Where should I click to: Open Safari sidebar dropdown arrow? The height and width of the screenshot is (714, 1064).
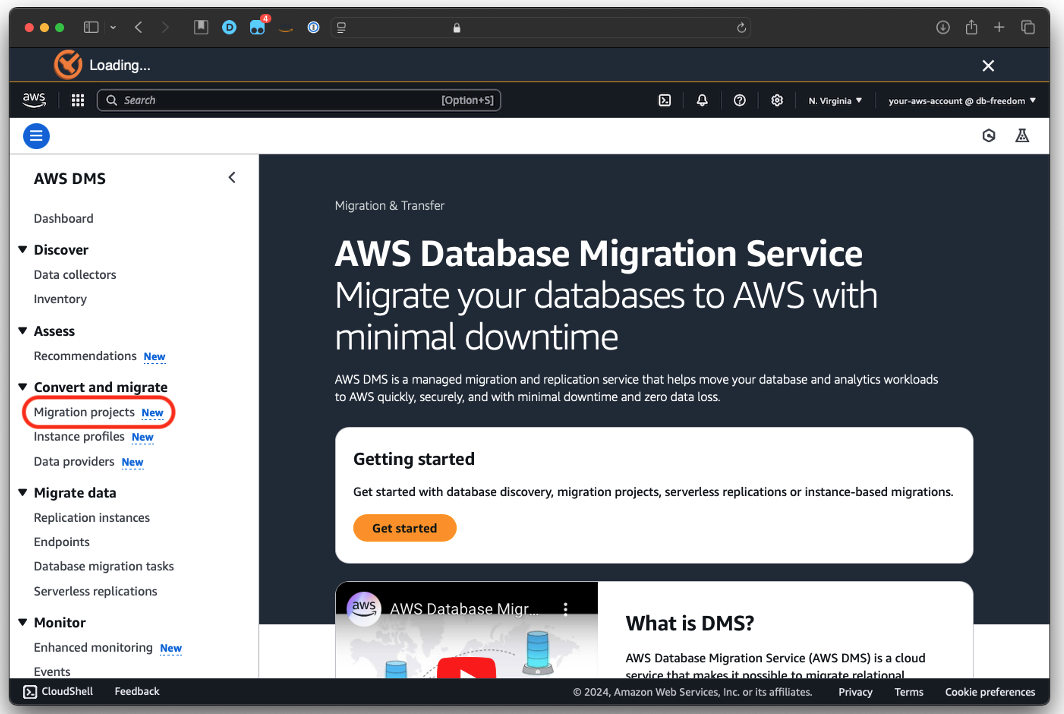113,27
